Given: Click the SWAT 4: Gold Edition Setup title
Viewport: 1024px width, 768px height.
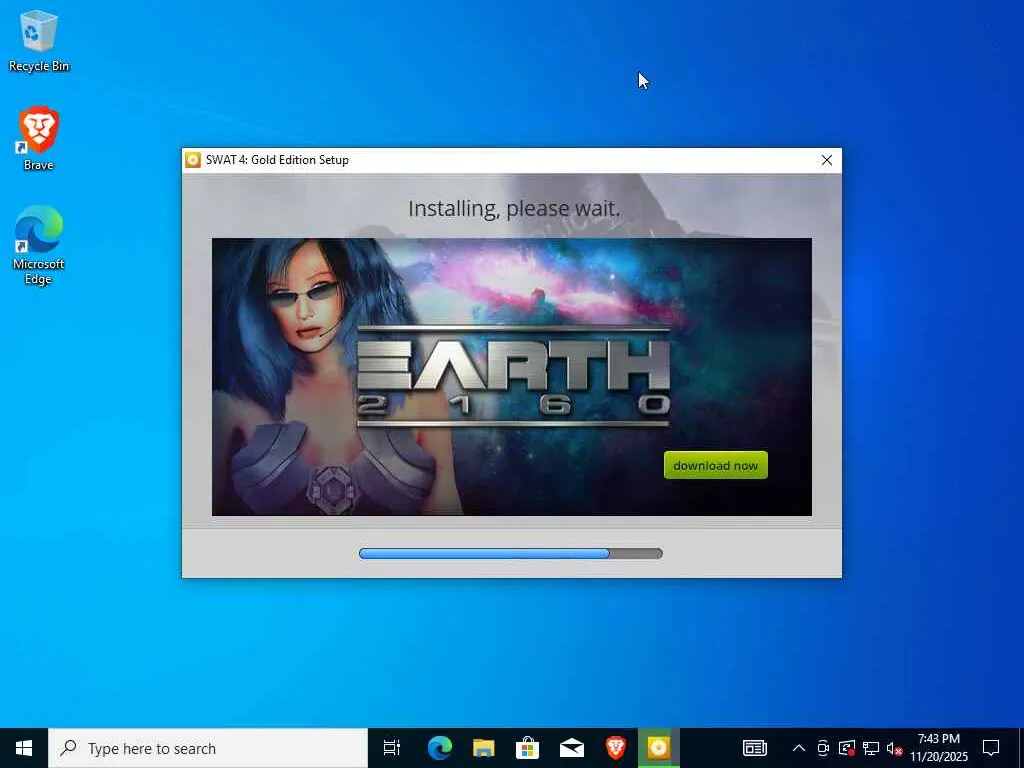Looking at the screenshot, I should coord(277,160).
